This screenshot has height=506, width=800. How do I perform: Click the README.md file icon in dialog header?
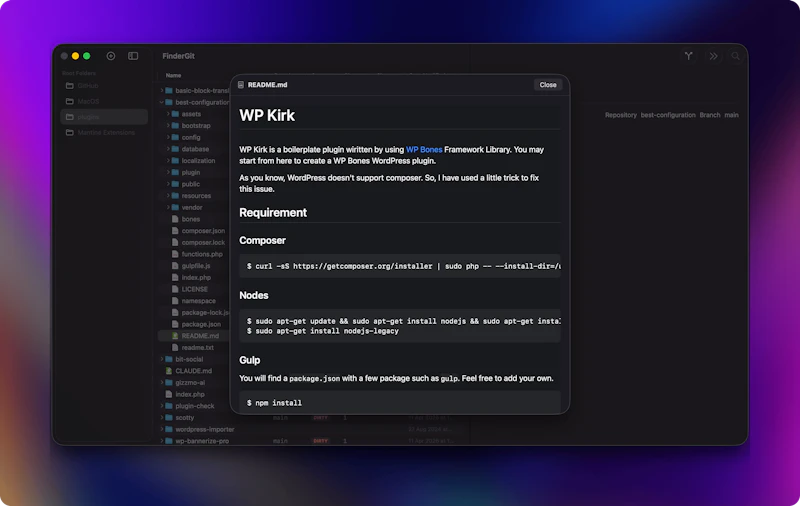[241, 85]
